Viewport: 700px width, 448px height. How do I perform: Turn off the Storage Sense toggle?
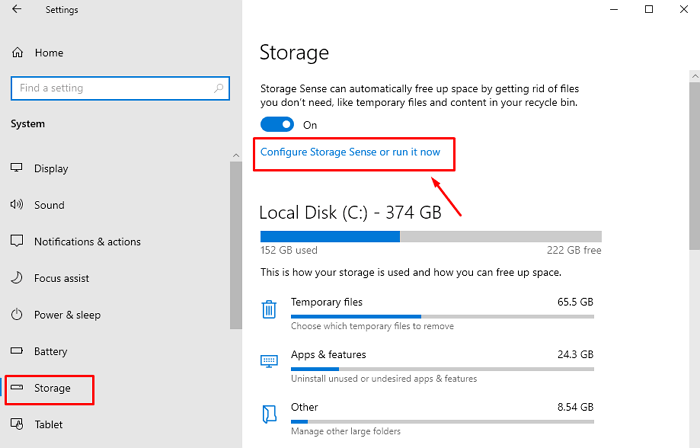277,125
